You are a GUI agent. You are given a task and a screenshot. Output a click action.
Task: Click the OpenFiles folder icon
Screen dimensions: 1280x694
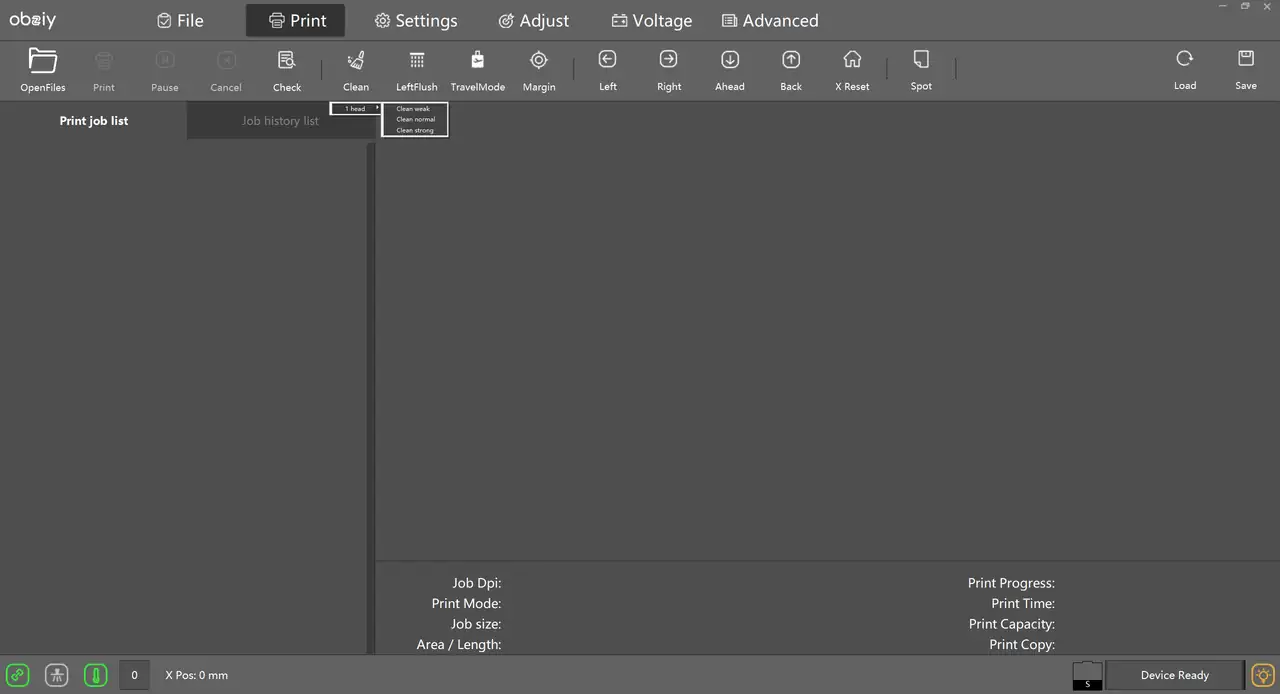click(43, 61)
